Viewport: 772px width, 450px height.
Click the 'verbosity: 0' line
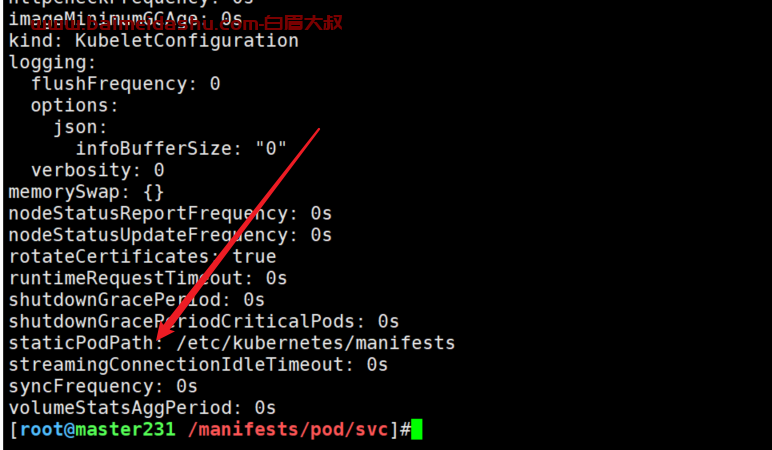pyautogui.click(x=97, y=170)
